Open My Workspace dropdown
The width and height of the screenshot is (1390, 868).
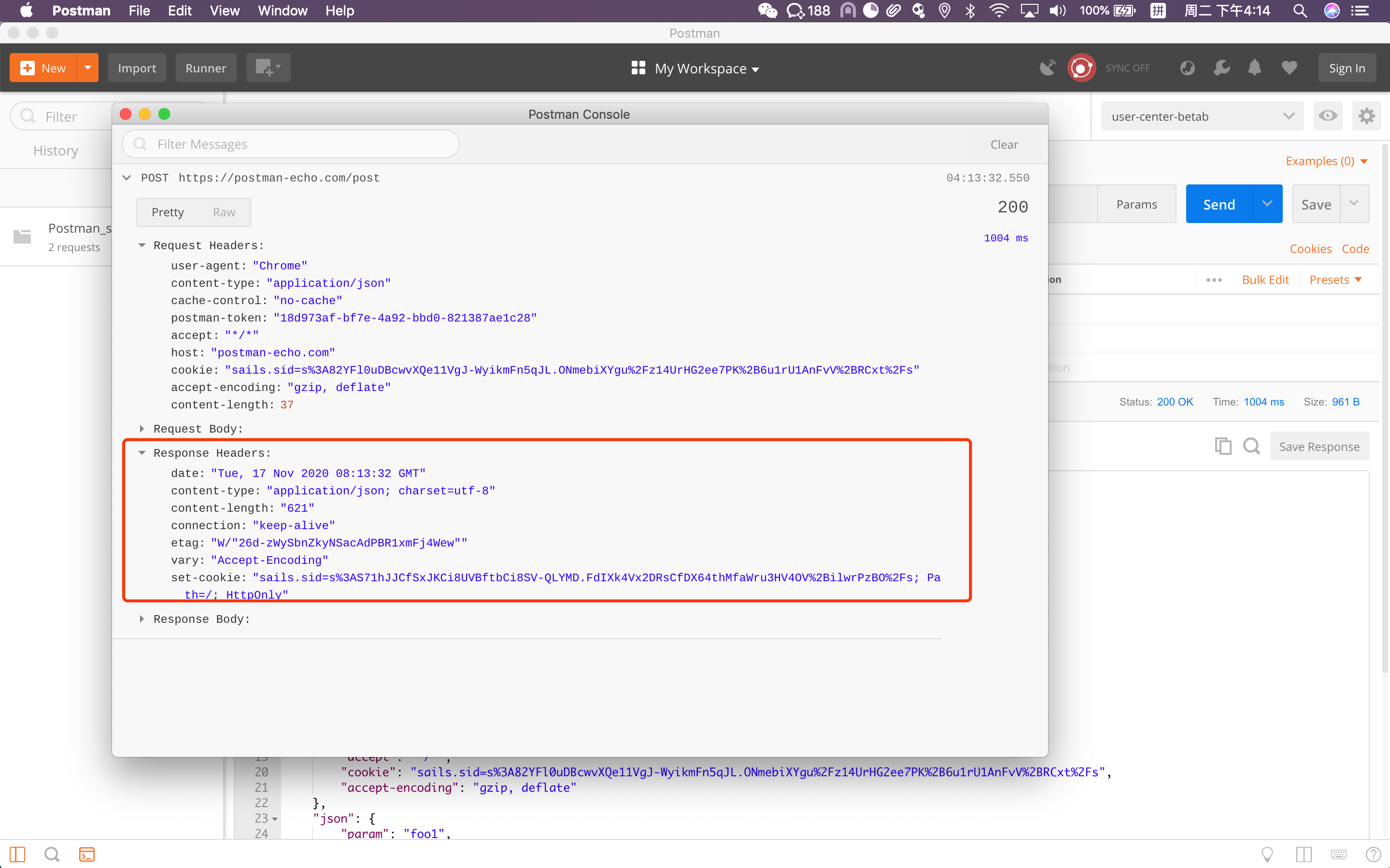[x=695, y=69]
